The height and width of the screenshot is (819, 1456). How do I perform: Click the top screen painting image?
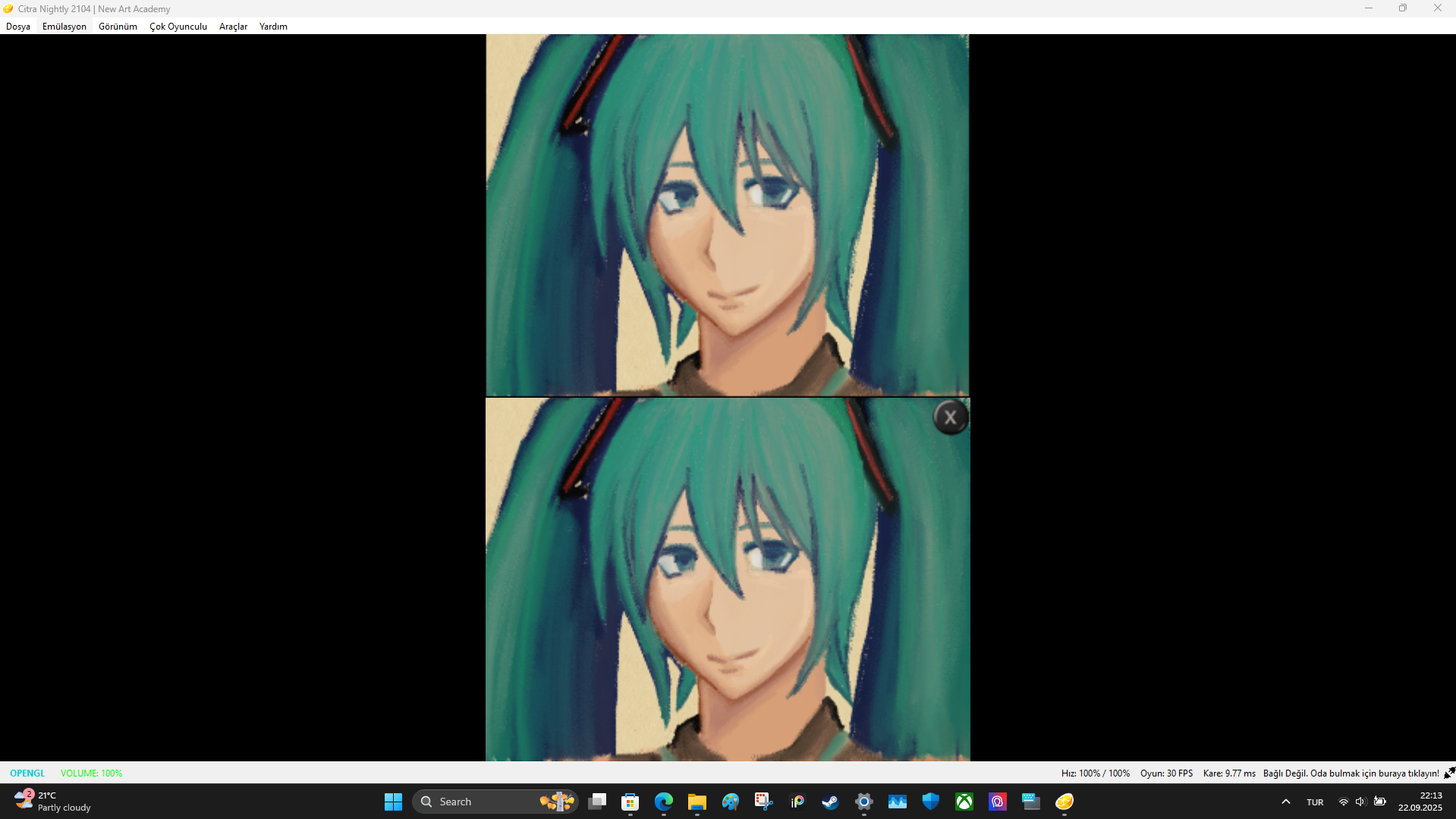(x=727, y=215)
